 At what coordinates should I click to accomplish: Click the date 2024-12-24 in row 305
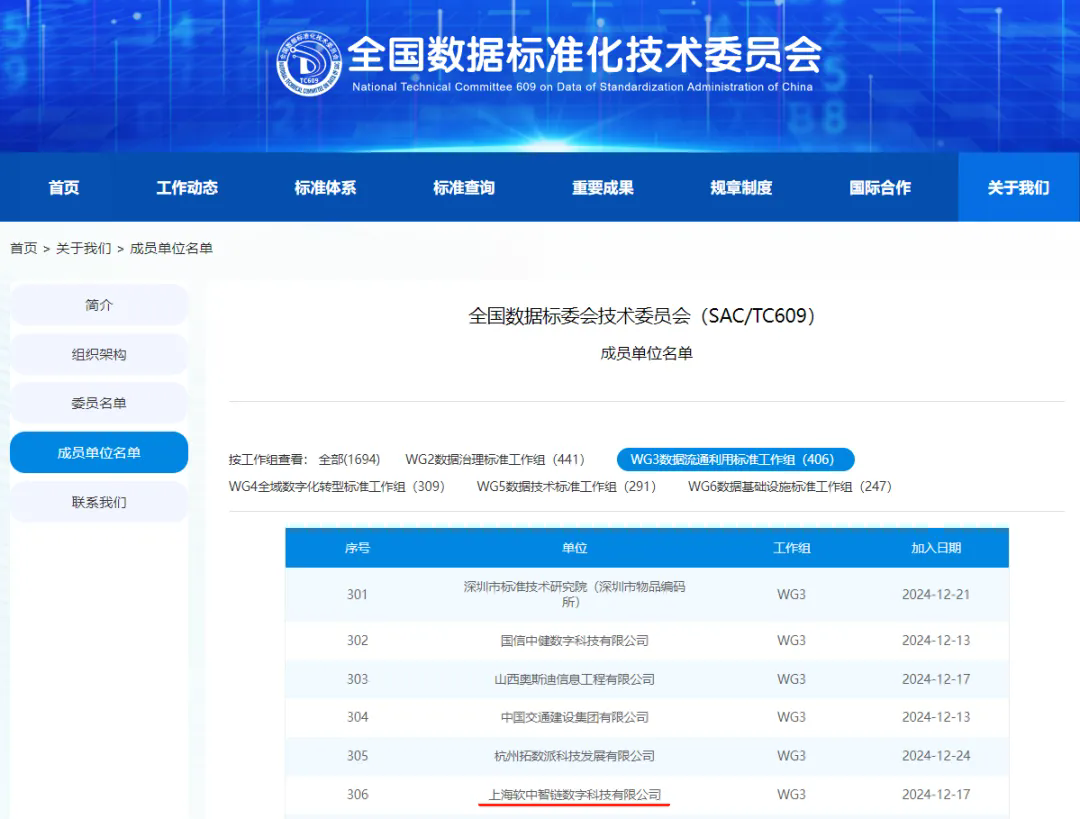[936, 756]
